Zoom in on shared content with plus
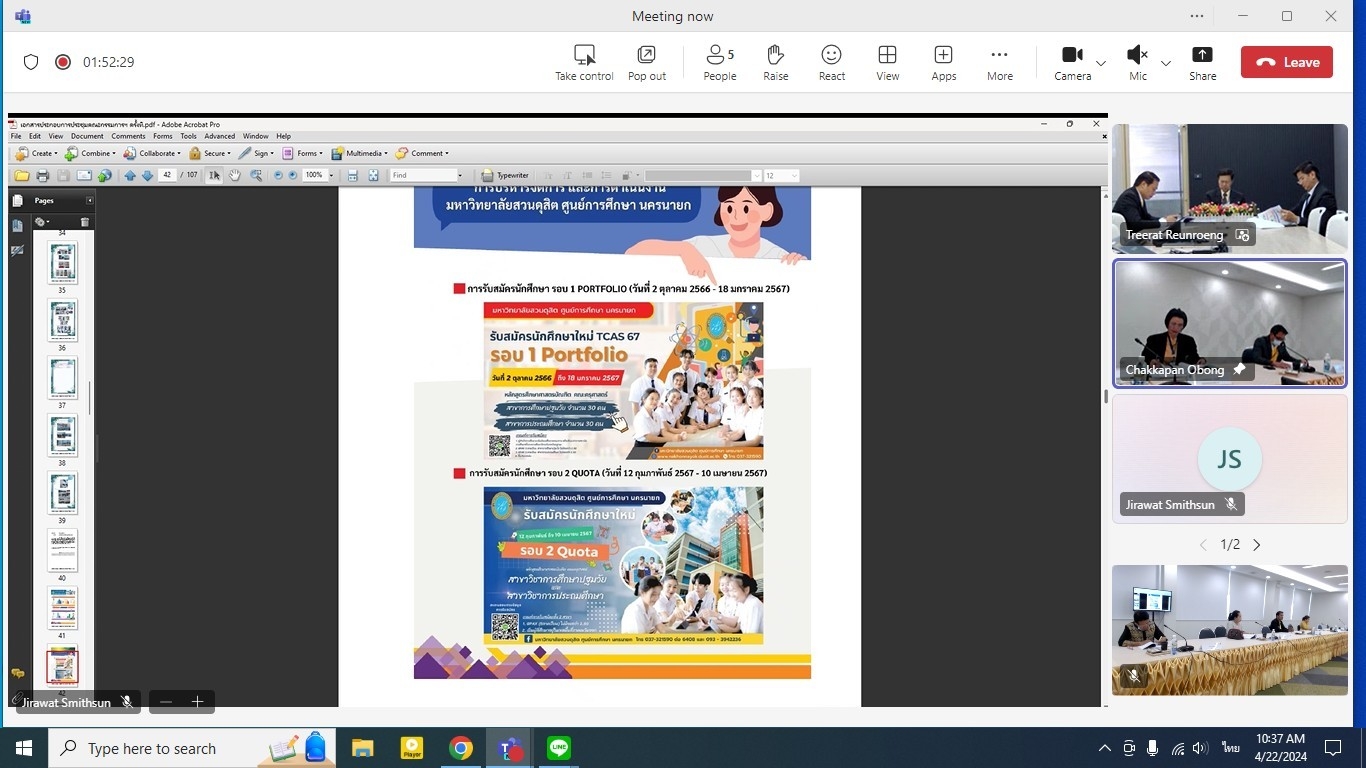 click(198, 702)
